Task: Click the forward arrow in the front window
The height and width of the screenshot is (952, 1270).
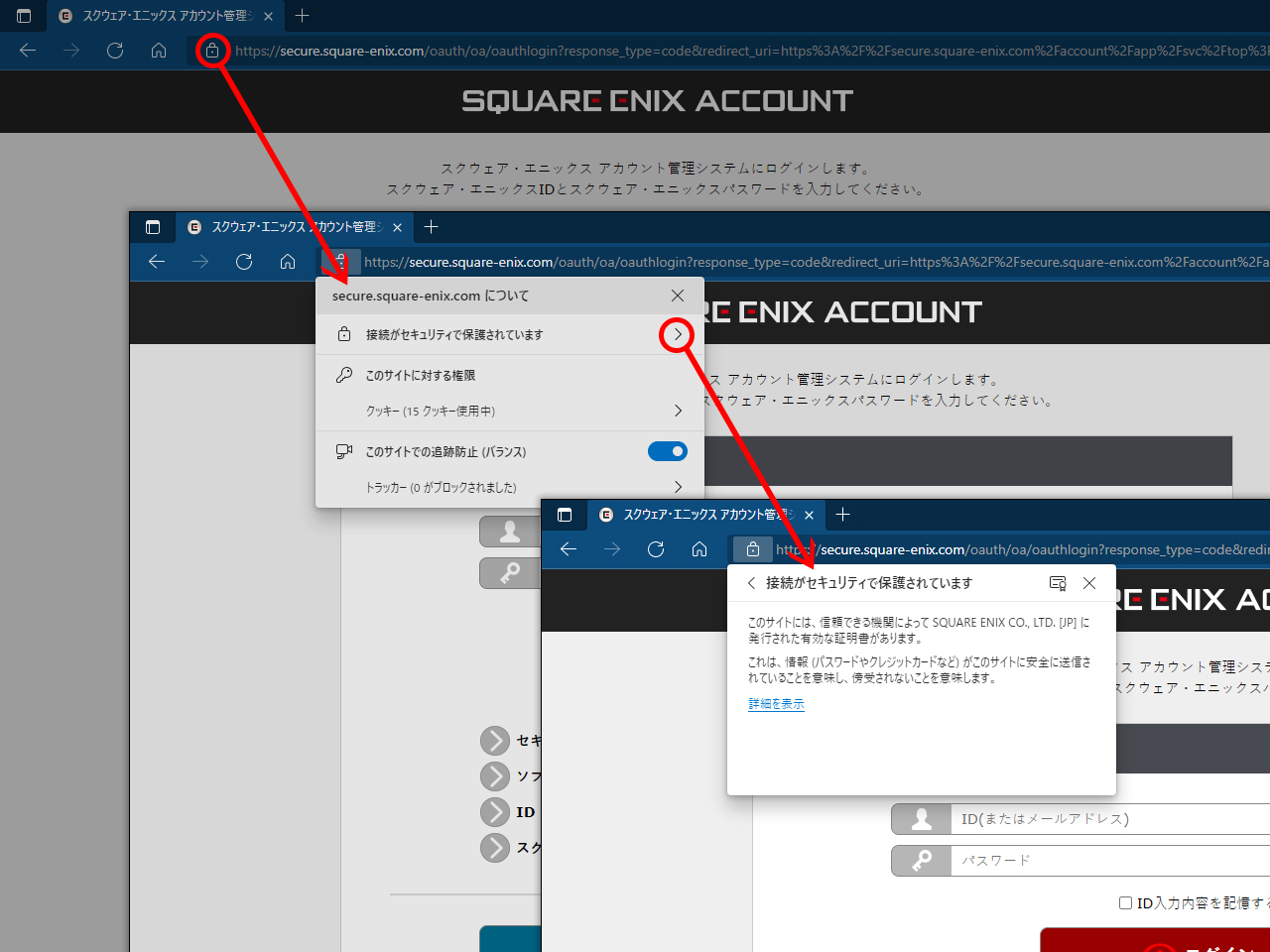Action: point(612,549)
